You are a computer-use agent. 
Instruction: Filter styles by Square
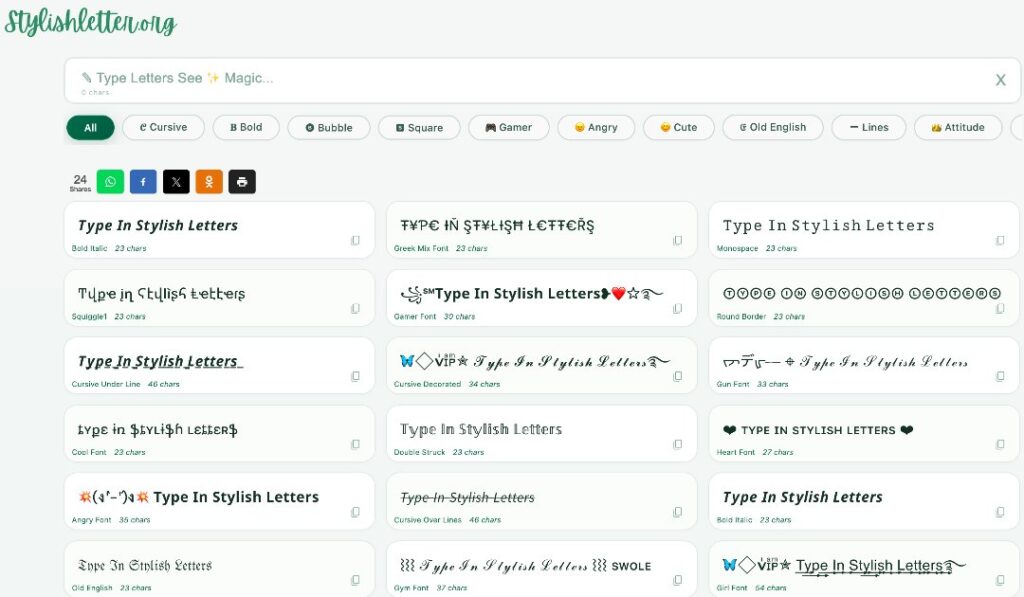419,127
